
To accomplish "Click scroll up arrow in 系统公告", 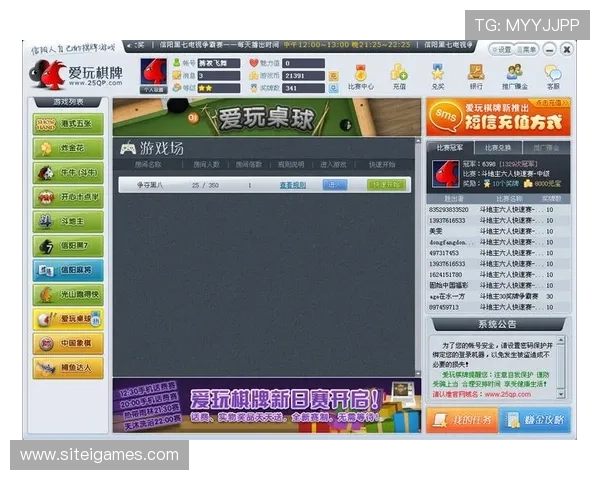I will tap(561, 340).
